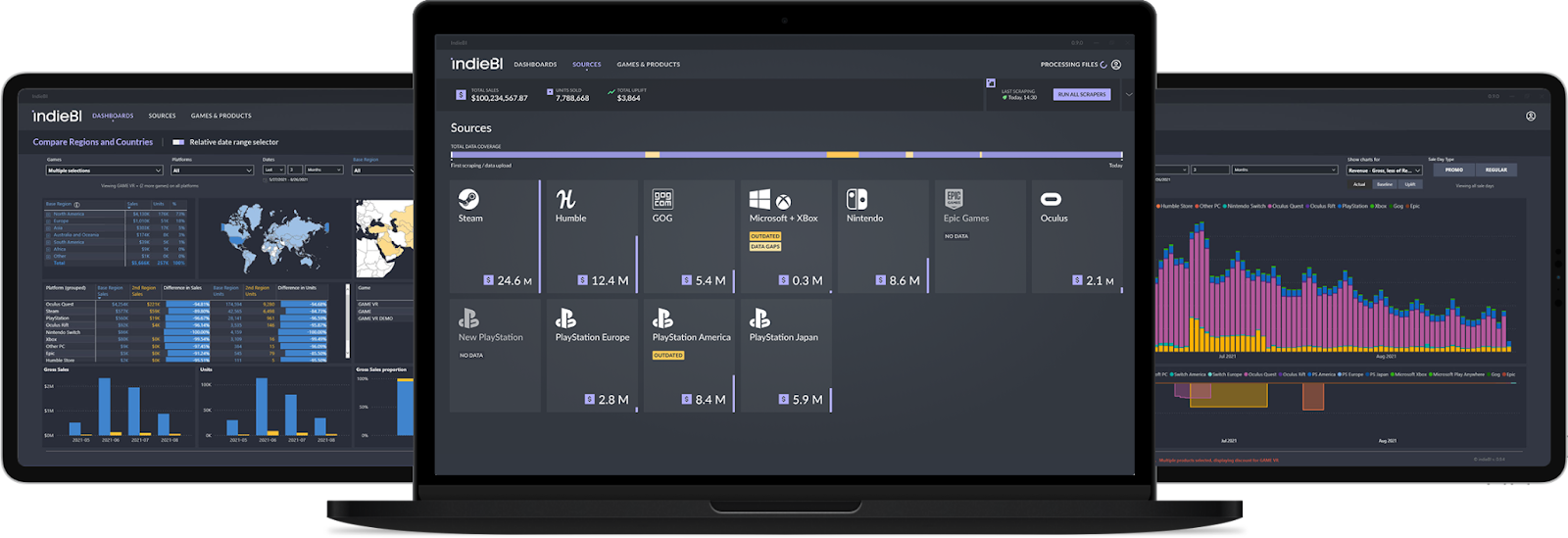Click the Data Gaps badge
The width and height of the screenshot is (1568, 538).
click(765, 247)
